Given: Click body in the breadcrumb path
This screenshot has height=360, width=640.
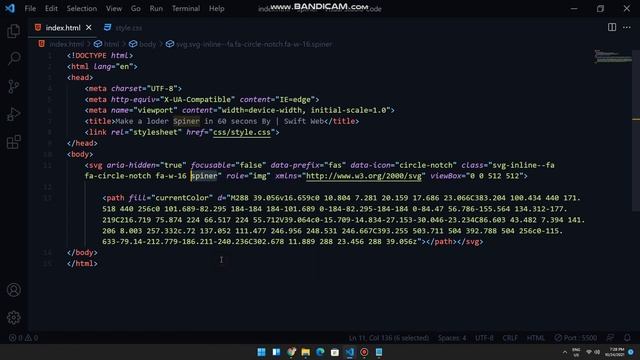Looking at the screenshot, I should 147,44.
